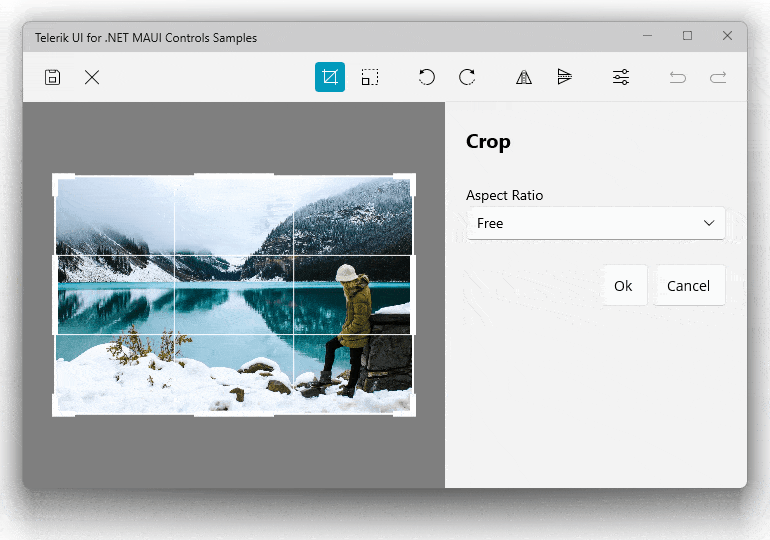Rotate image clockwise
This screenshot has width=770, height=540.
pos(467,77)
